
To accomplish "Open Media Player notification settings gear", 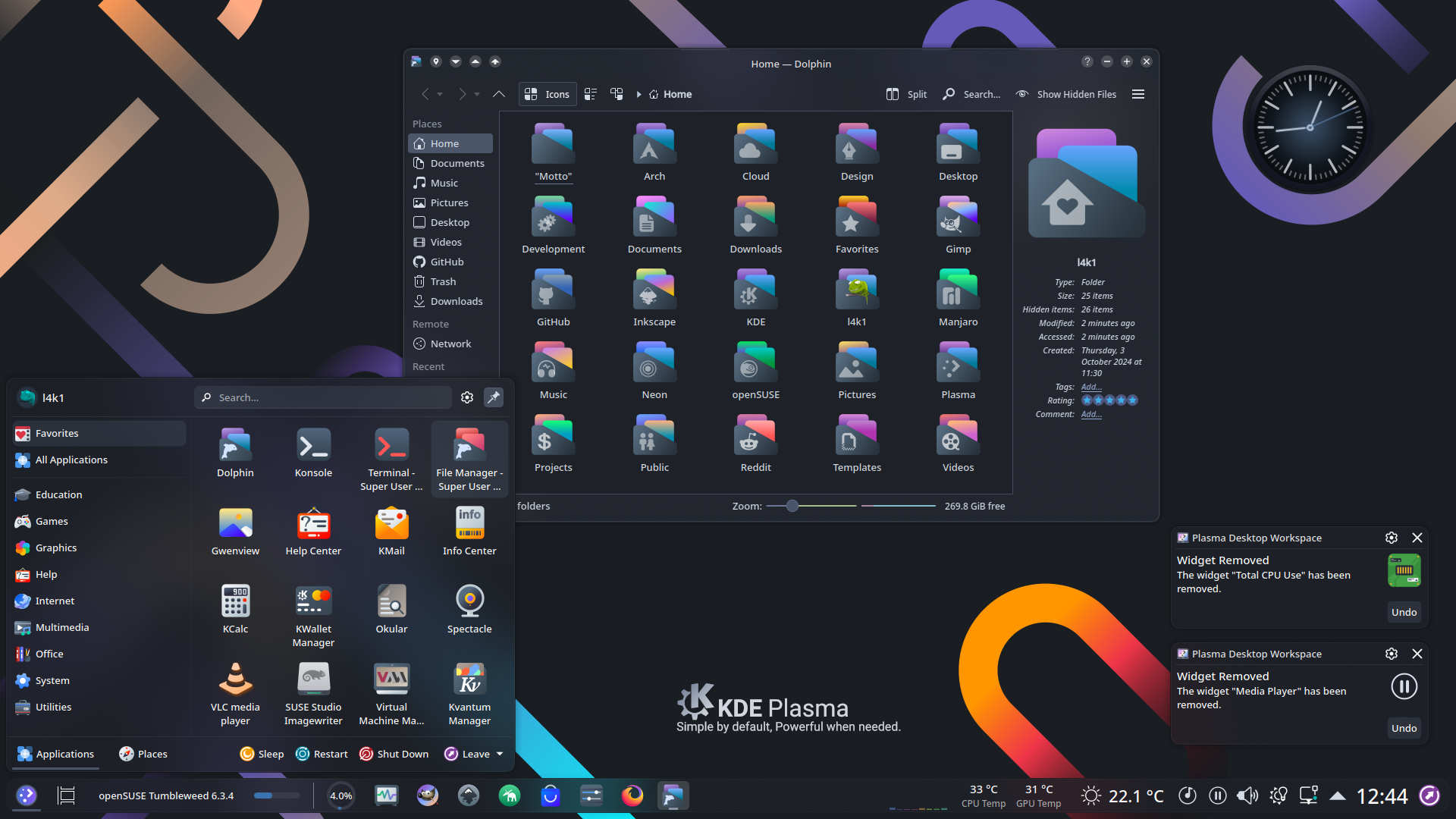I will coord(1392,654).
